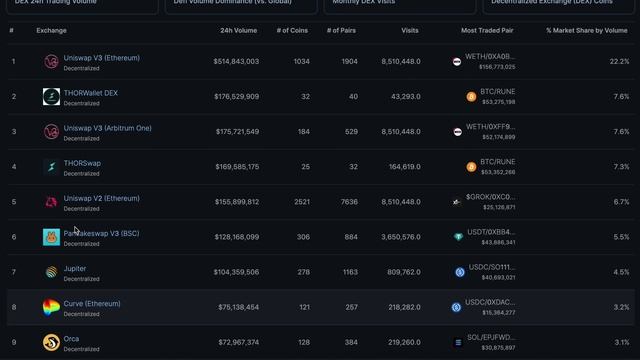Click the $104,359,506 volume value
This screenshot has height=360, width=640.
pos(236,272)
